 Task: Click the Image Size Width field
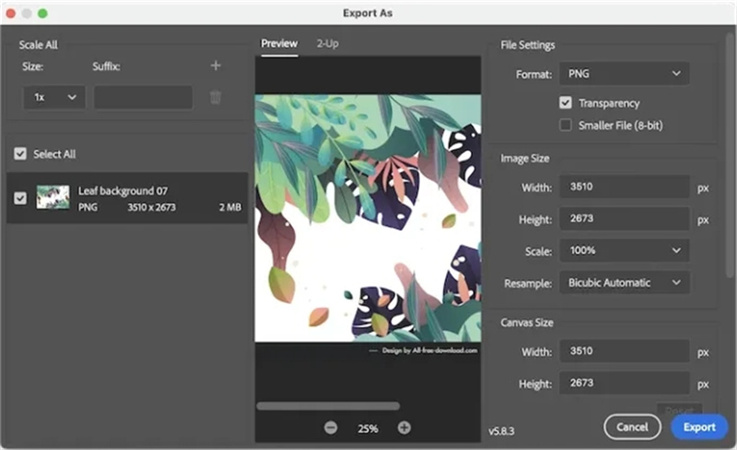[x=624, y=187]
